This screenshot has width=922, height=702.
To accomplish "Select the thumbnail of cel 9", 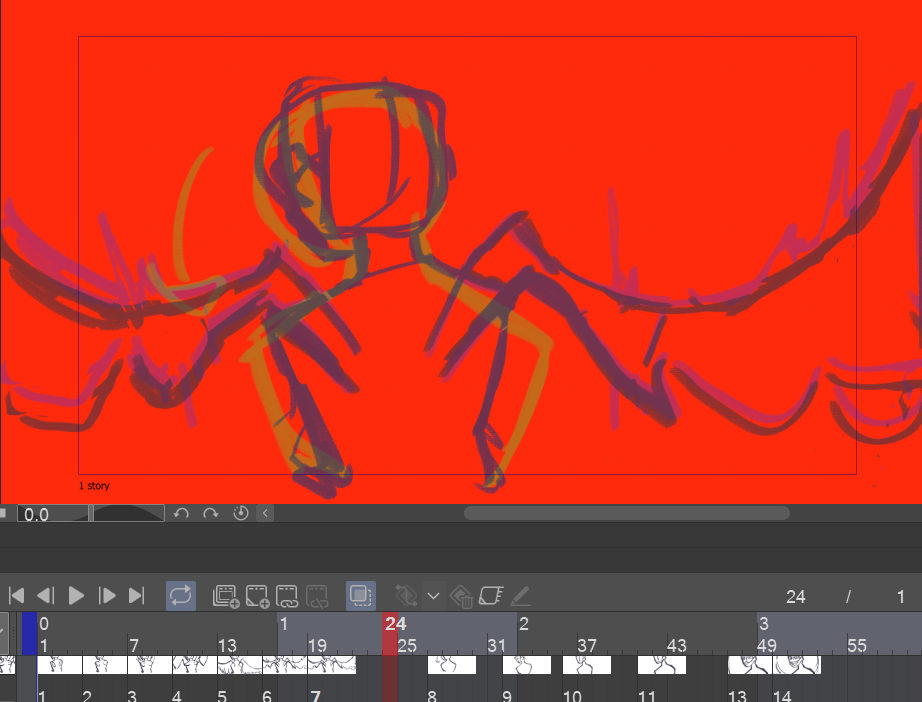I will pyautogui.click(x=527, y=665).
